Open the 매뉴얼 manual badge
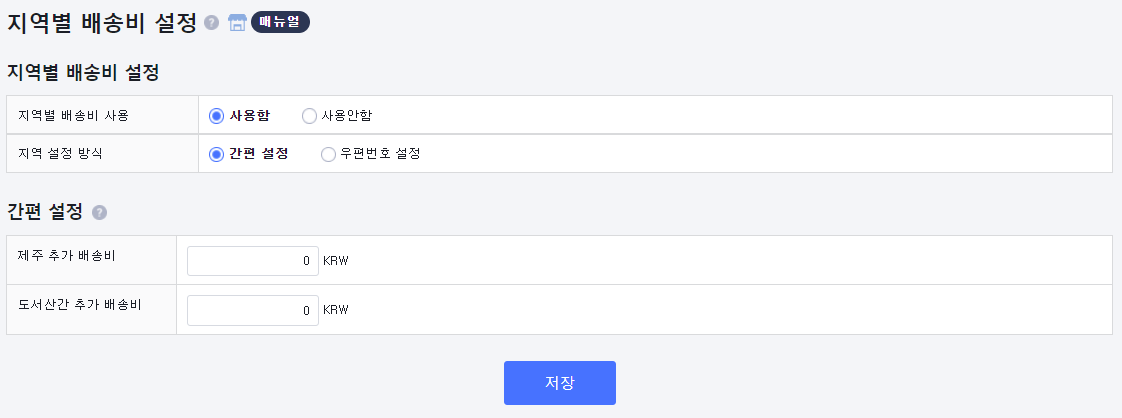The height and width of the screenshot is (418, 1122). [280, 22]
